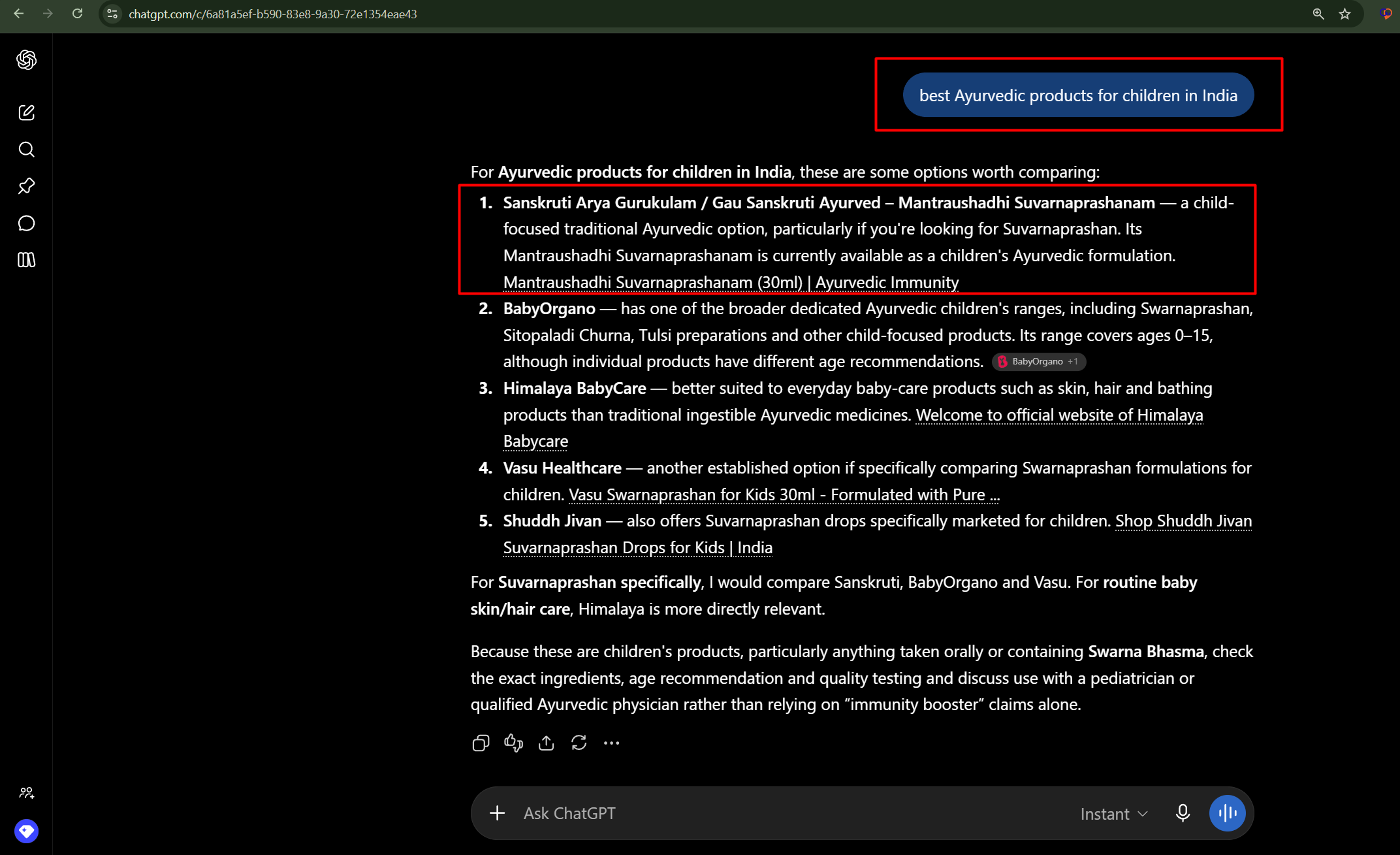Screen dimensions: 1400x855
Task: Open the BabyOrgano source chip
Action: click(1038, 361)
